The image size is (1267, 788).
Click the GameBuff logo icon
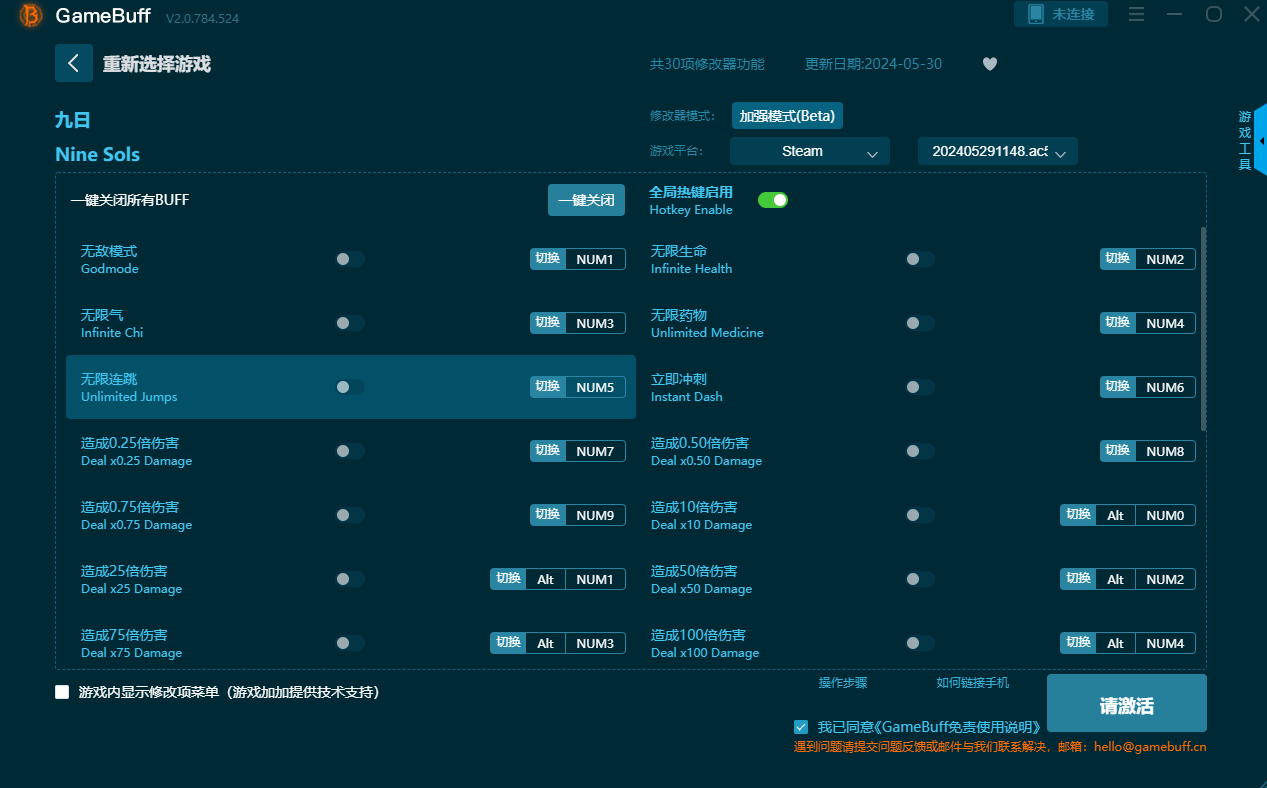(x=31, y=16)
